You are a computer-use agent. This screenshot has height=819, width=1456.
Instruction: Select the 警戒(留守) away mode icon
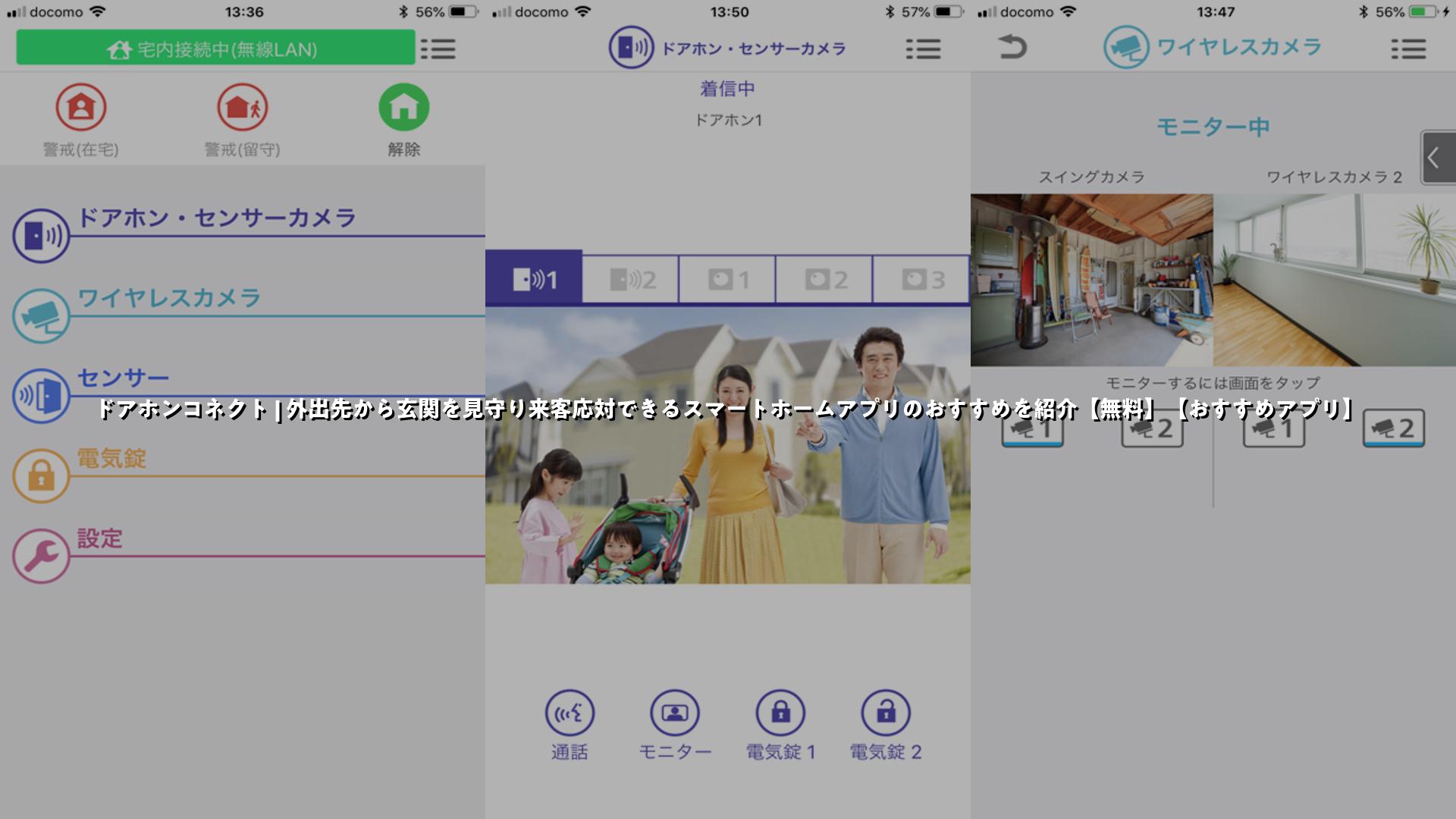pos(242,107)
